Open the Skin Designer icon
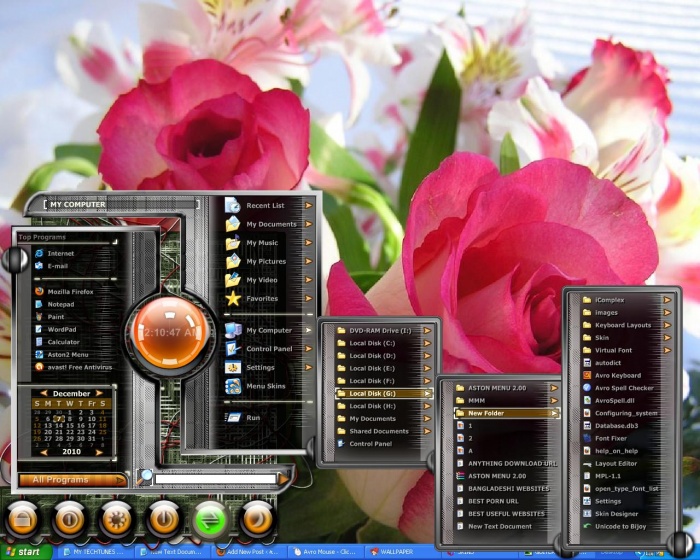Image resolution: width=700 pixels, height=560 pixels. (x=587, y=514)
